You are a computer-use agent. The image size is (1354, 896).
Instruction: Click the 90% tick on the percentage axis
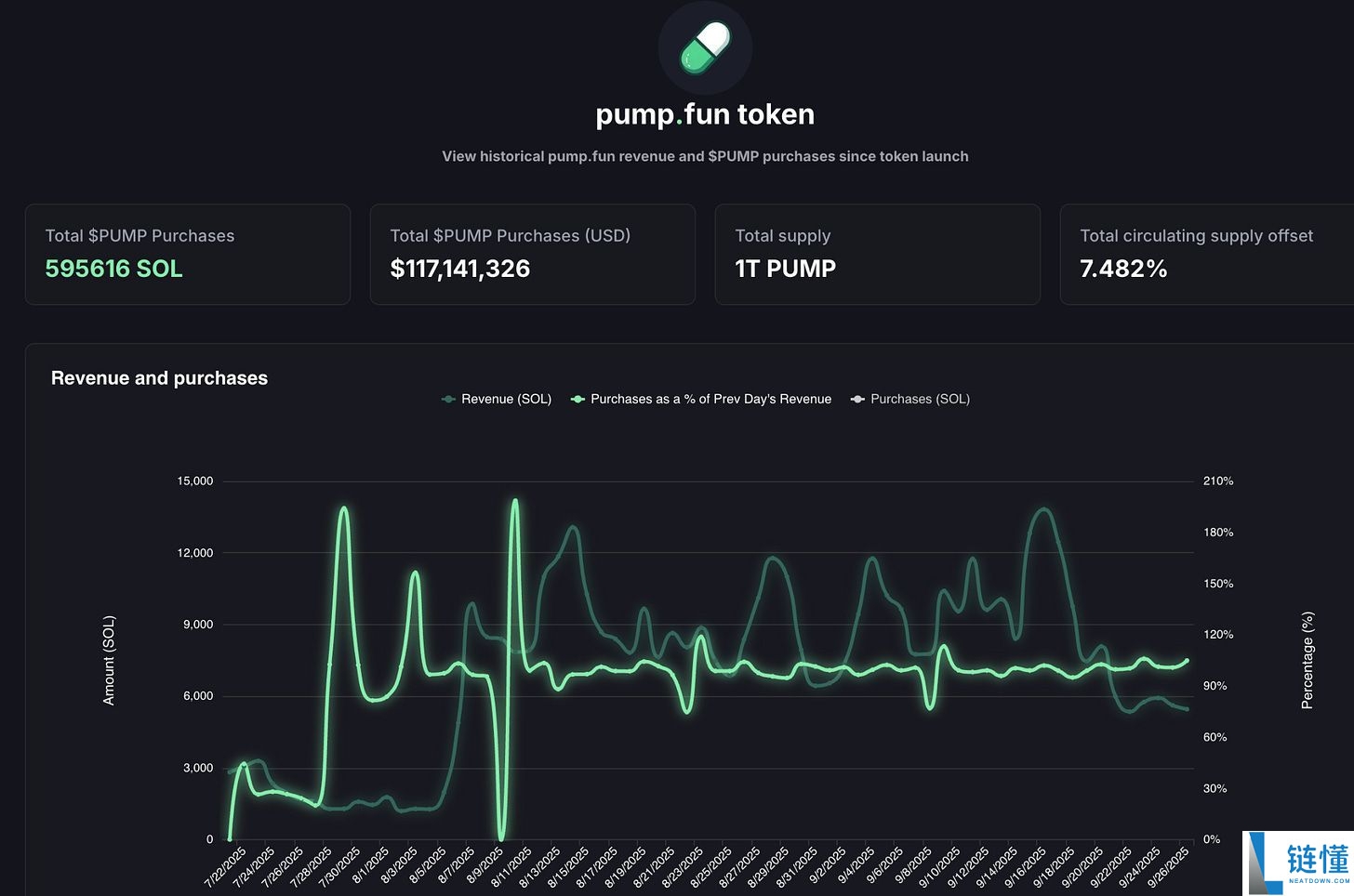tap(1215, 686)
